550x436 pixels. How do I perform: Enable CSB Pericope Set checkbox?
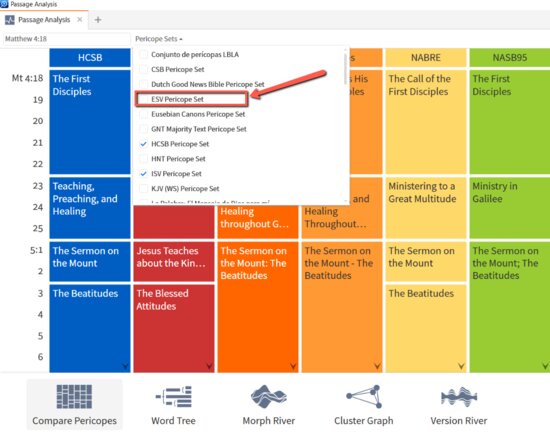143,69
